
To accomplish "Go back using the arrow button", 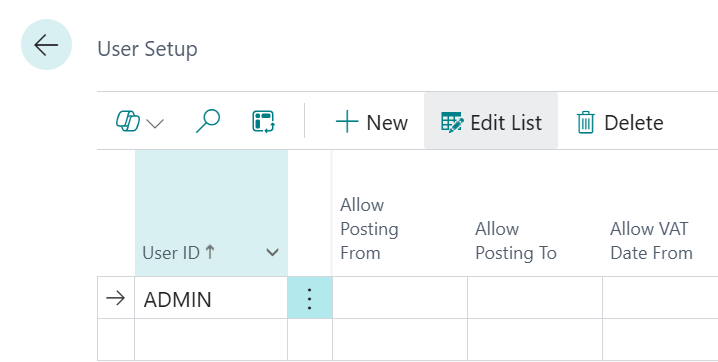I will 46,45.
